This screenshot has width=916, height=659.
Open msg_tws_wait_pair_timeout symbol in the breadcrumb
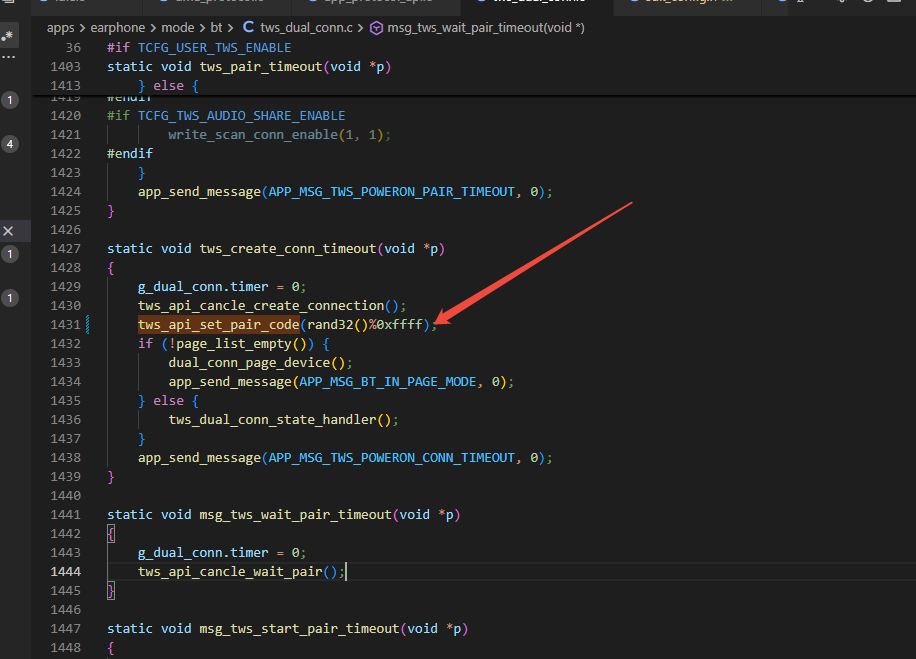tap(486, 27)
